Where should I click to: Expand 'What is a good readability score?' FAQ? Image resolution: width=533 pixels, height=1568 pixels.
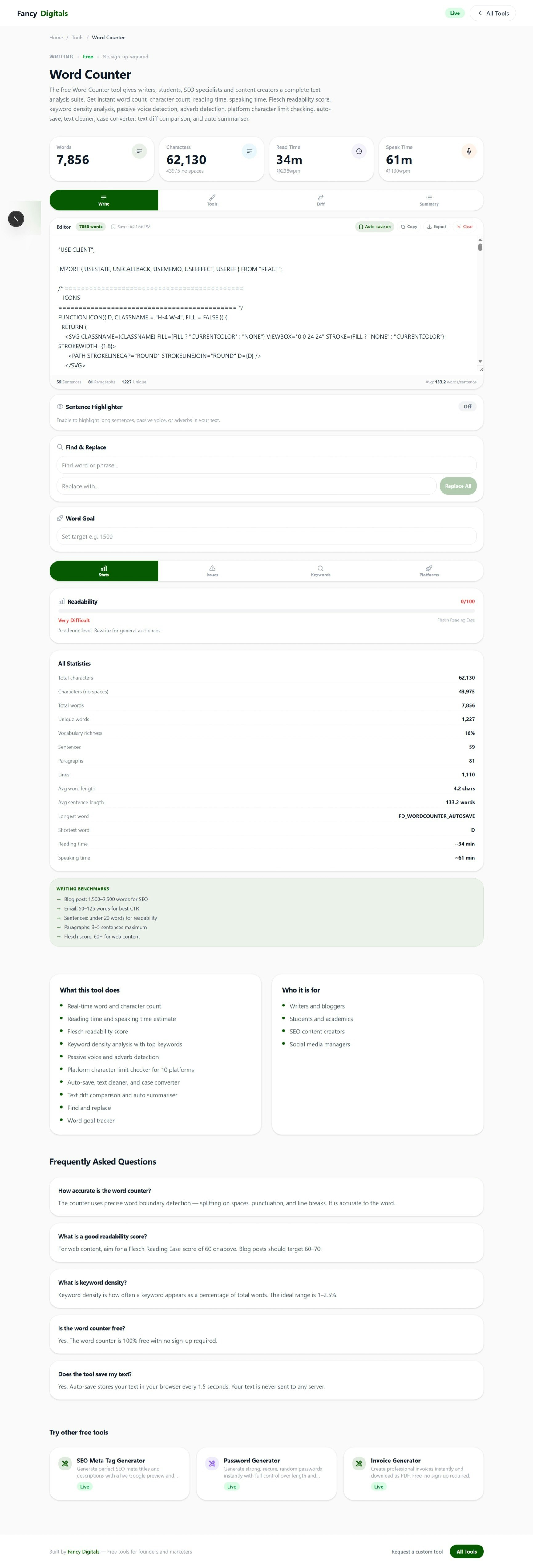[266, 1243]
